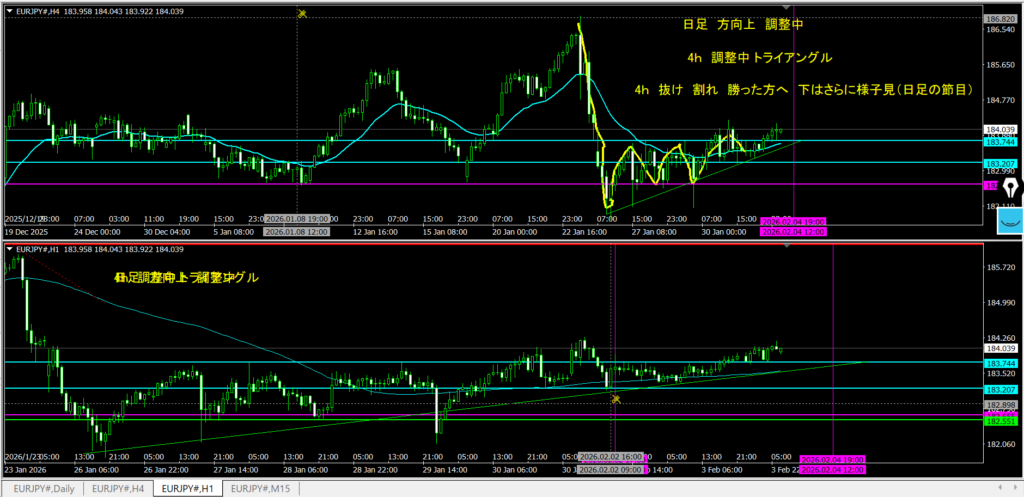The height and width of the screenshot is (497, 1024).
Task: Click the gray chart shift triangle on H1 chart
Action: point(784,248)
